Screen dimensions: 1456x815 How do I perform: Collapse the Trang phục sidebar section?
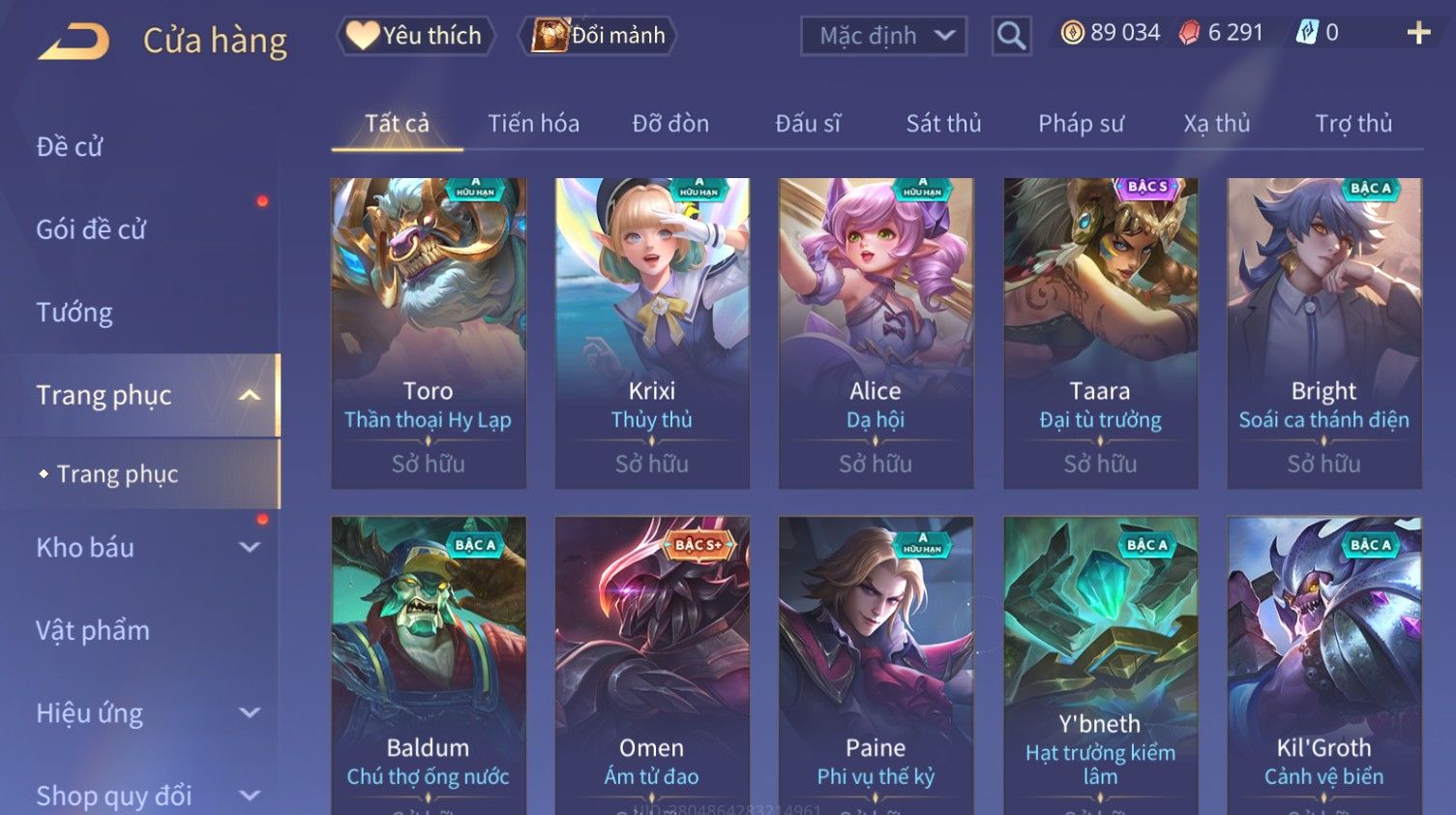(250, 395)
